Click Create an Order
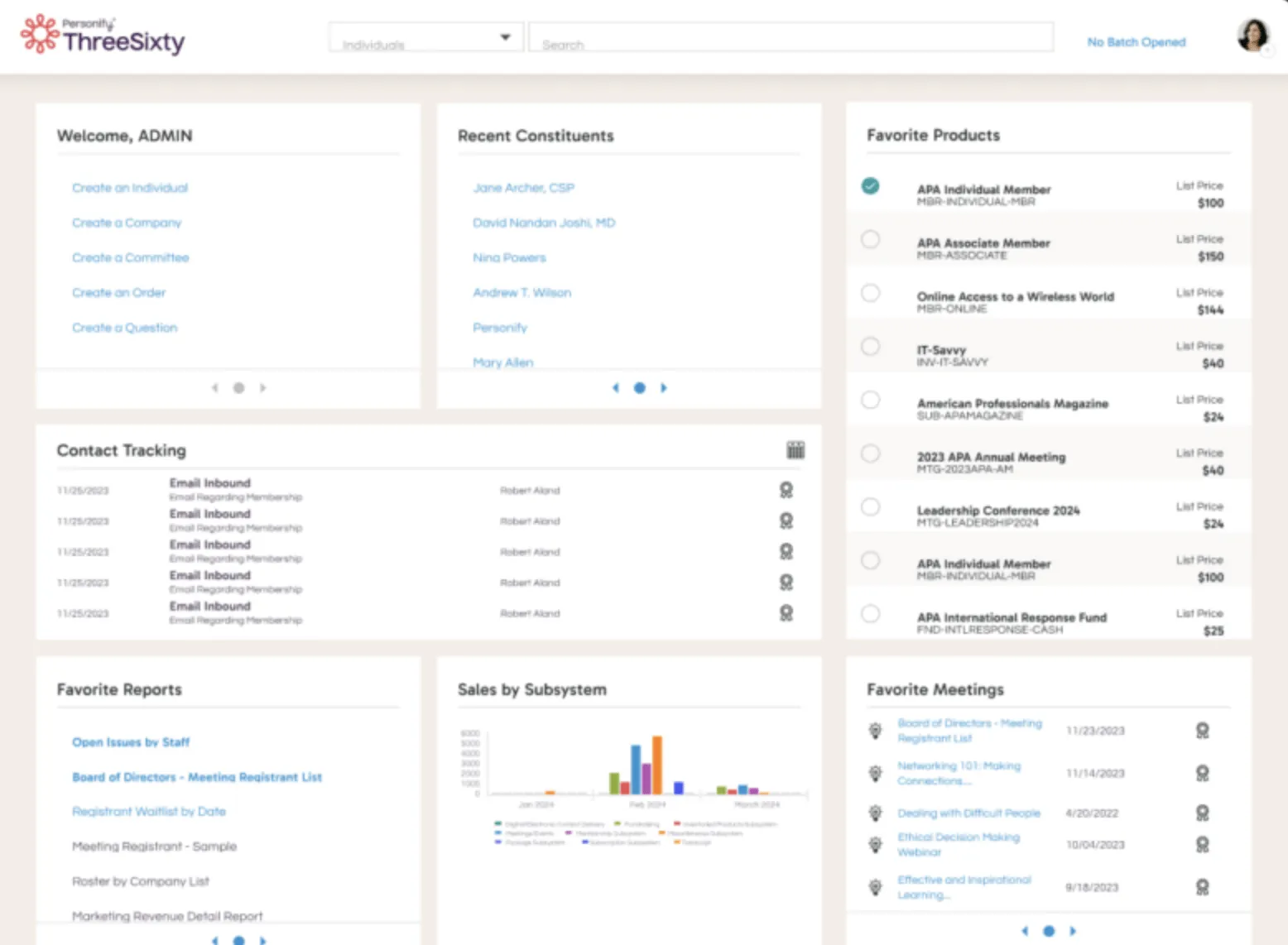The width and height of the screenshot is (1288, 945). point(119,292)
